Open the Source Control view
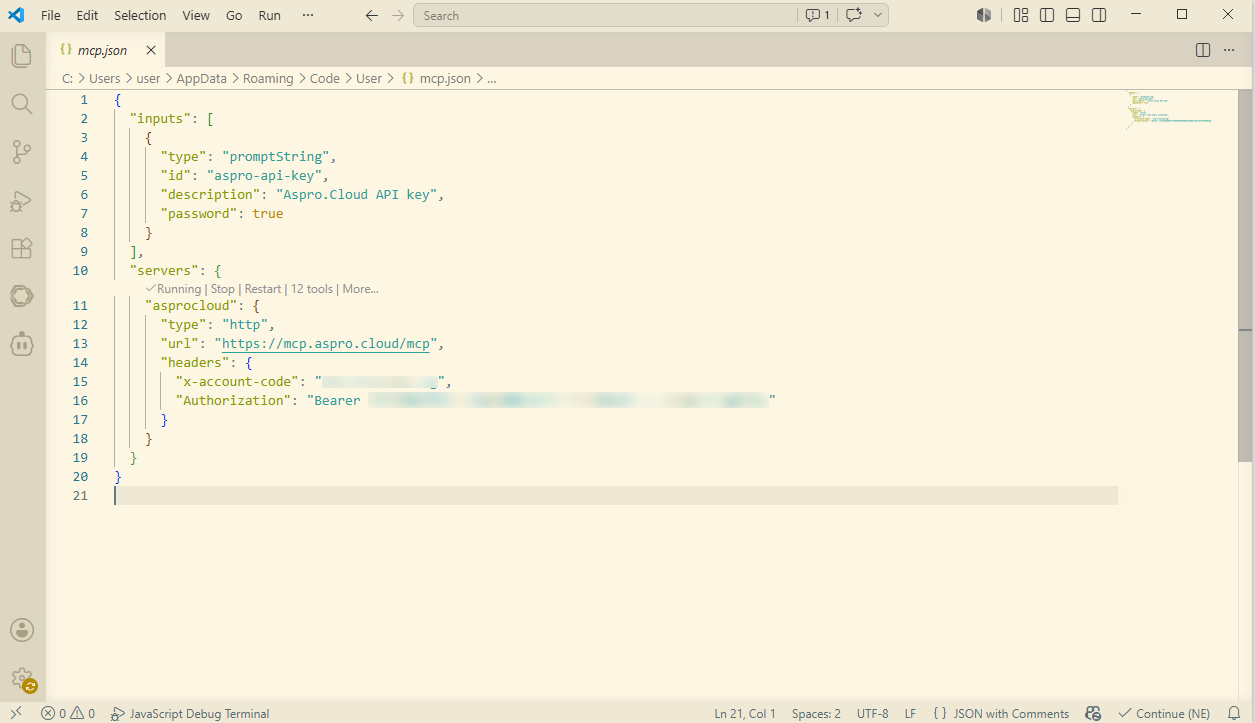The height and width of the screenshot is (723, 1255). [22, 152]
